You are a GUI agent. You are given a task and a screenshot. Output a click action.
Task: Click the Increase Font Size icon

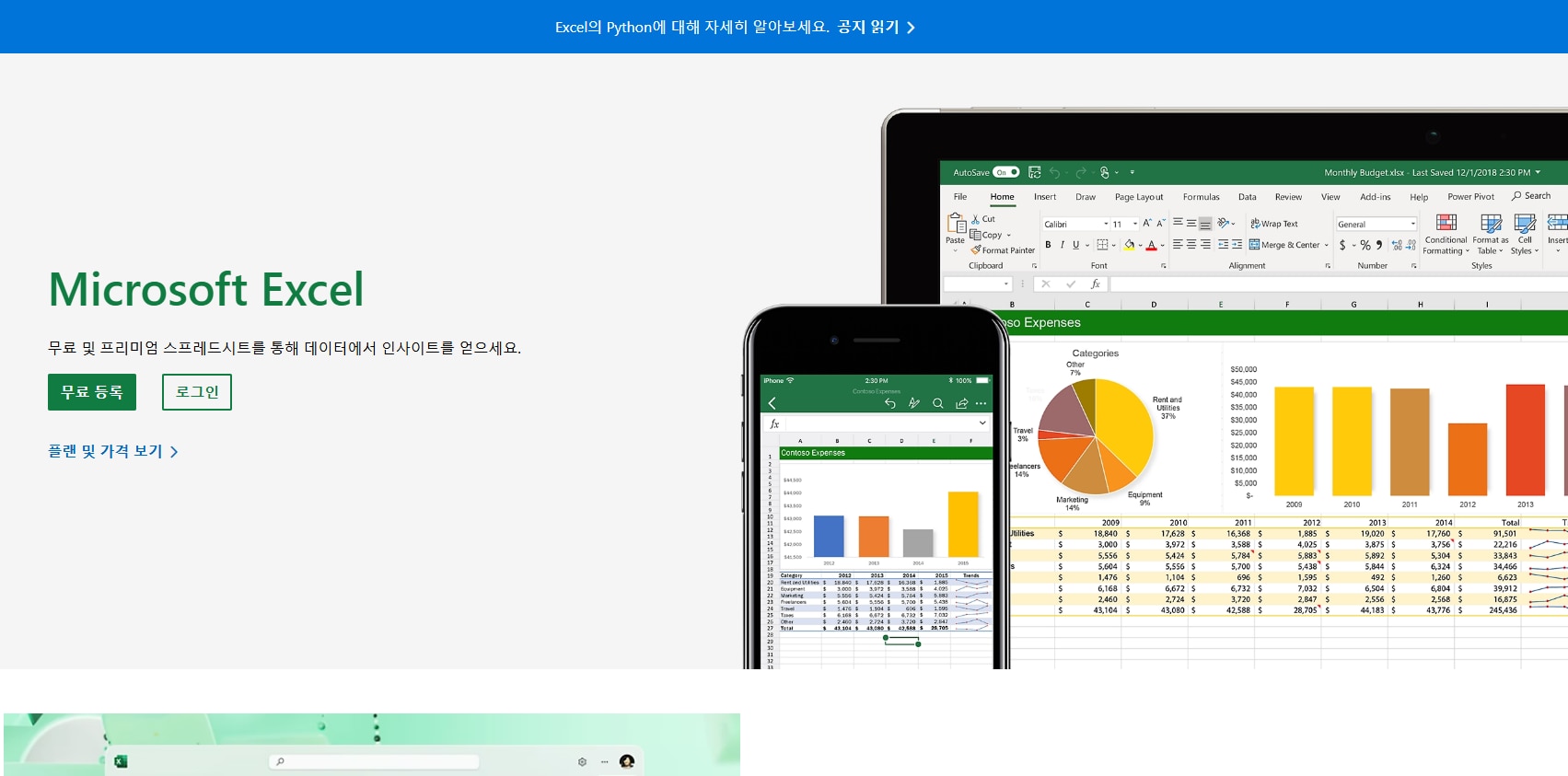point(1147,224)
